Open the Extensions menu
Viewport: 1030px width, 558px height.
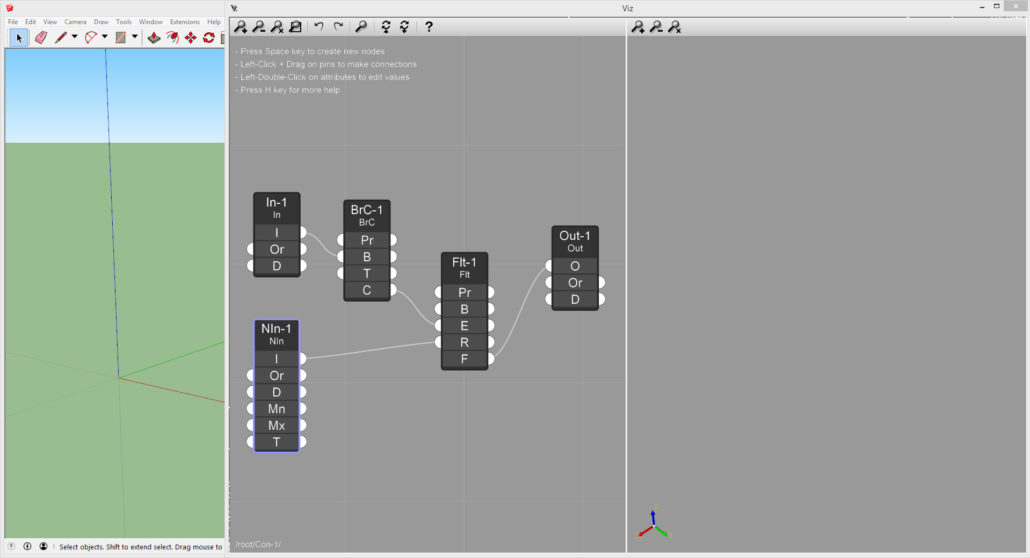pos(184,21)
